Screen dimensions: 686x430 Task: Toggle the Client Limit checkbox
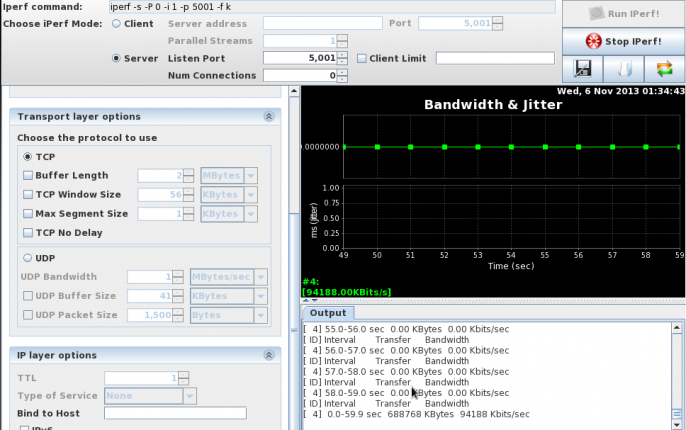pyautogui.click(x=362, y=58)
